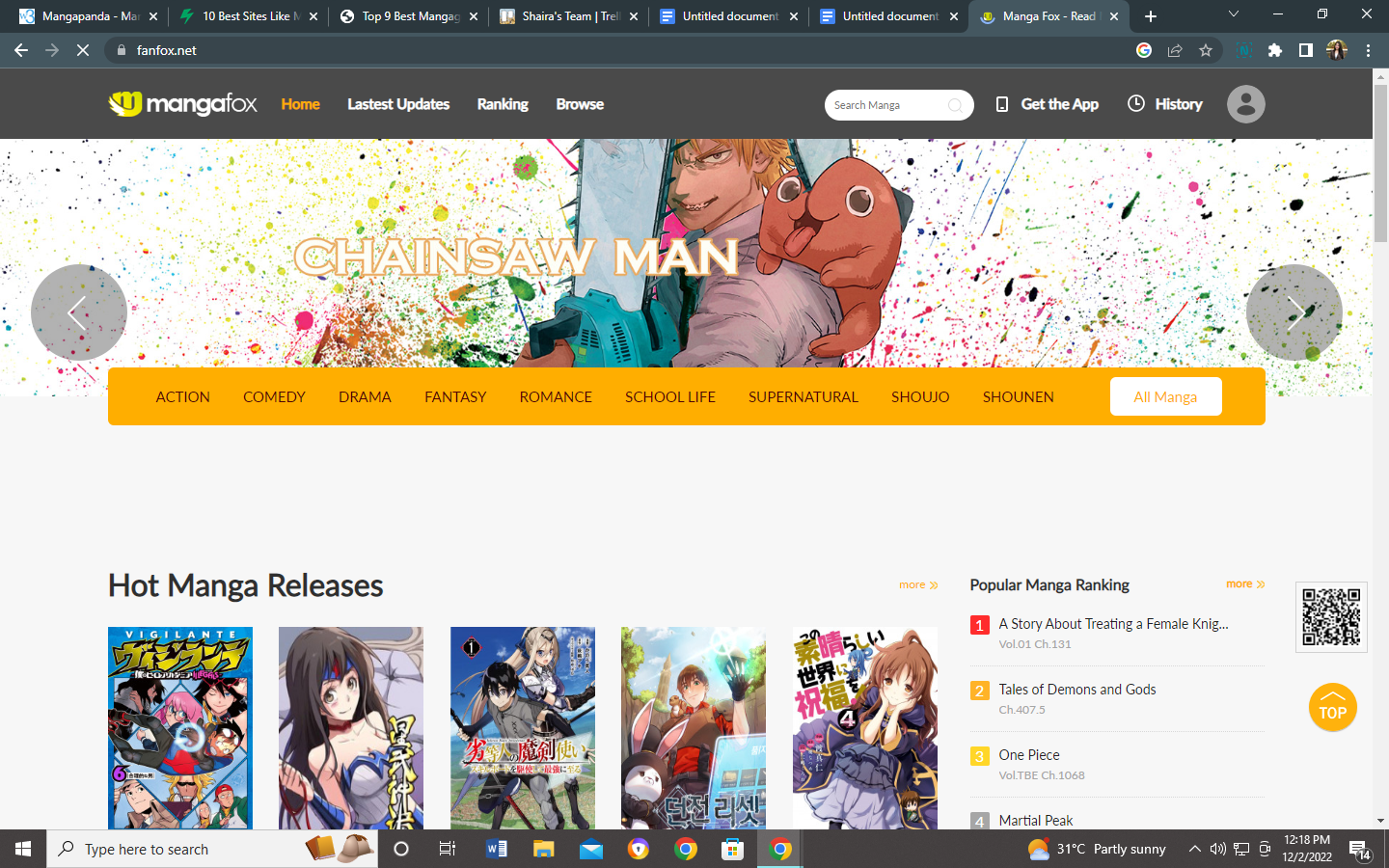Click the browser back arrow
Image resolution: width=1389 pixels, height=868 pixels.
(x=21, y=50)
